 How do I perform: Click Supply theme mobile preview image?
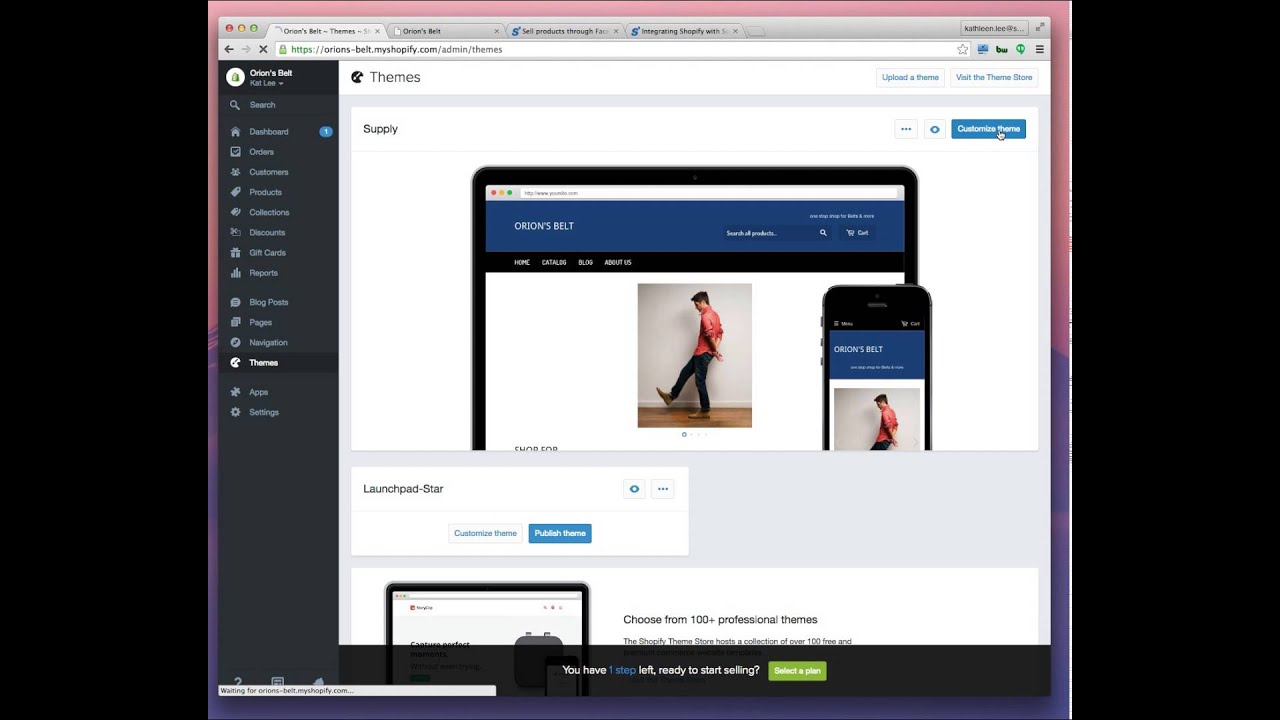[x=877, y=368]
